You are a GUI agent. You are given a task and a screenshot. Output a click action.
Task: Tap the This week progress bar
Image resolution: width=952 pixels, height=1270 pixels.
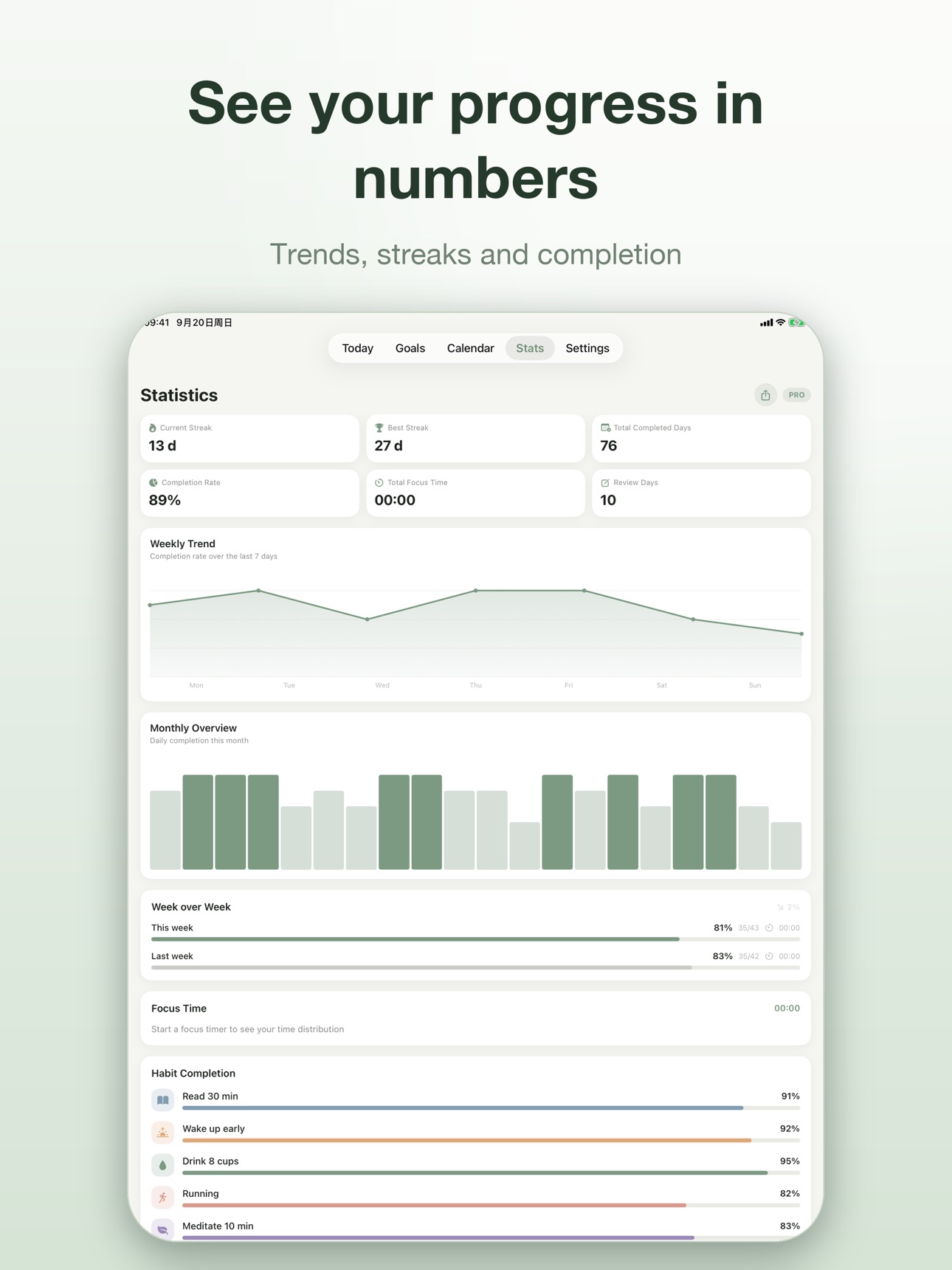[475, 939]
